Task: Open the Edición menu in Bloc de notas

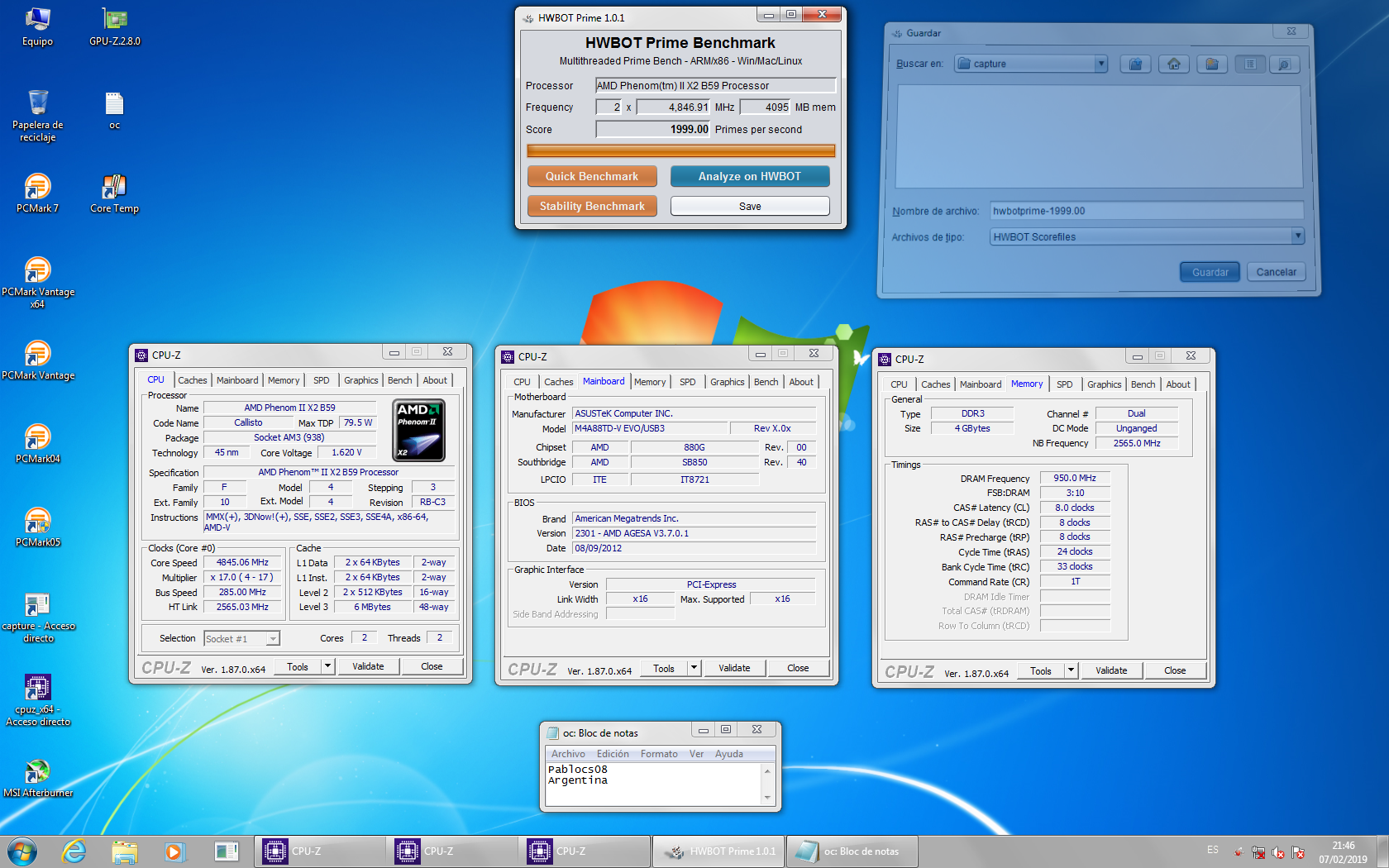Action: coord(613,754)
